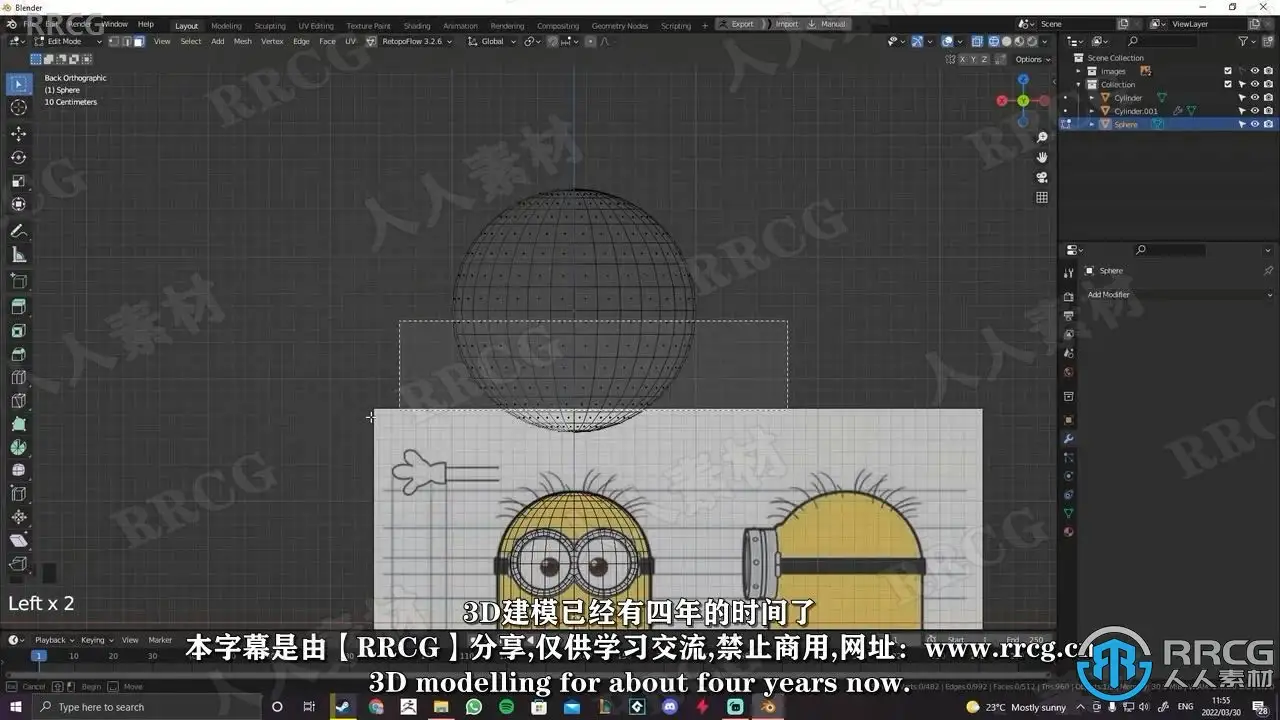
Task: Expand the Sphere object
Action: [x=1091, y=124]
